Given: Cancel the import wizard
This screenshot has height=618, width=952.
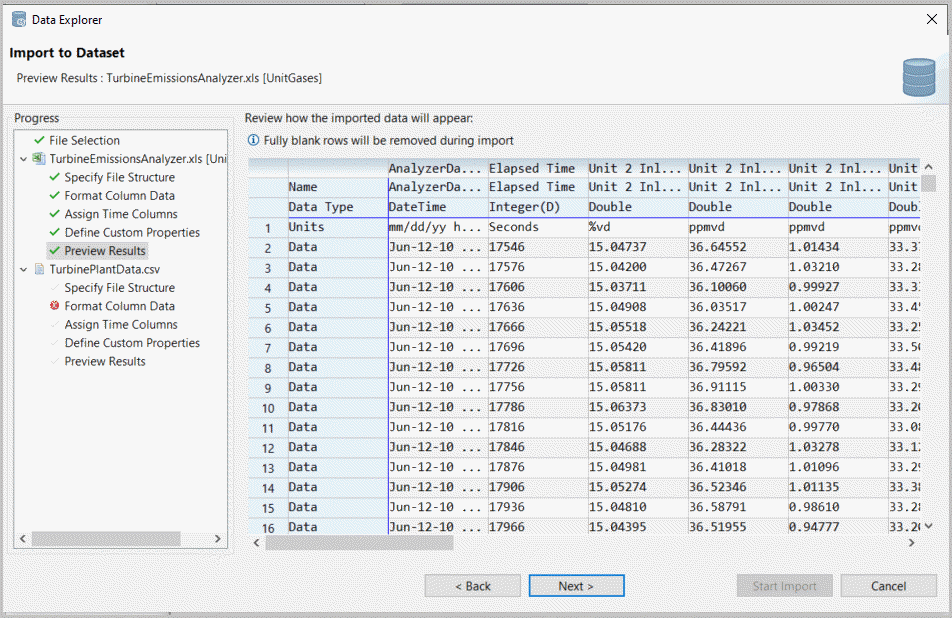Looking at the screenshot, I should tap(888, 586).
